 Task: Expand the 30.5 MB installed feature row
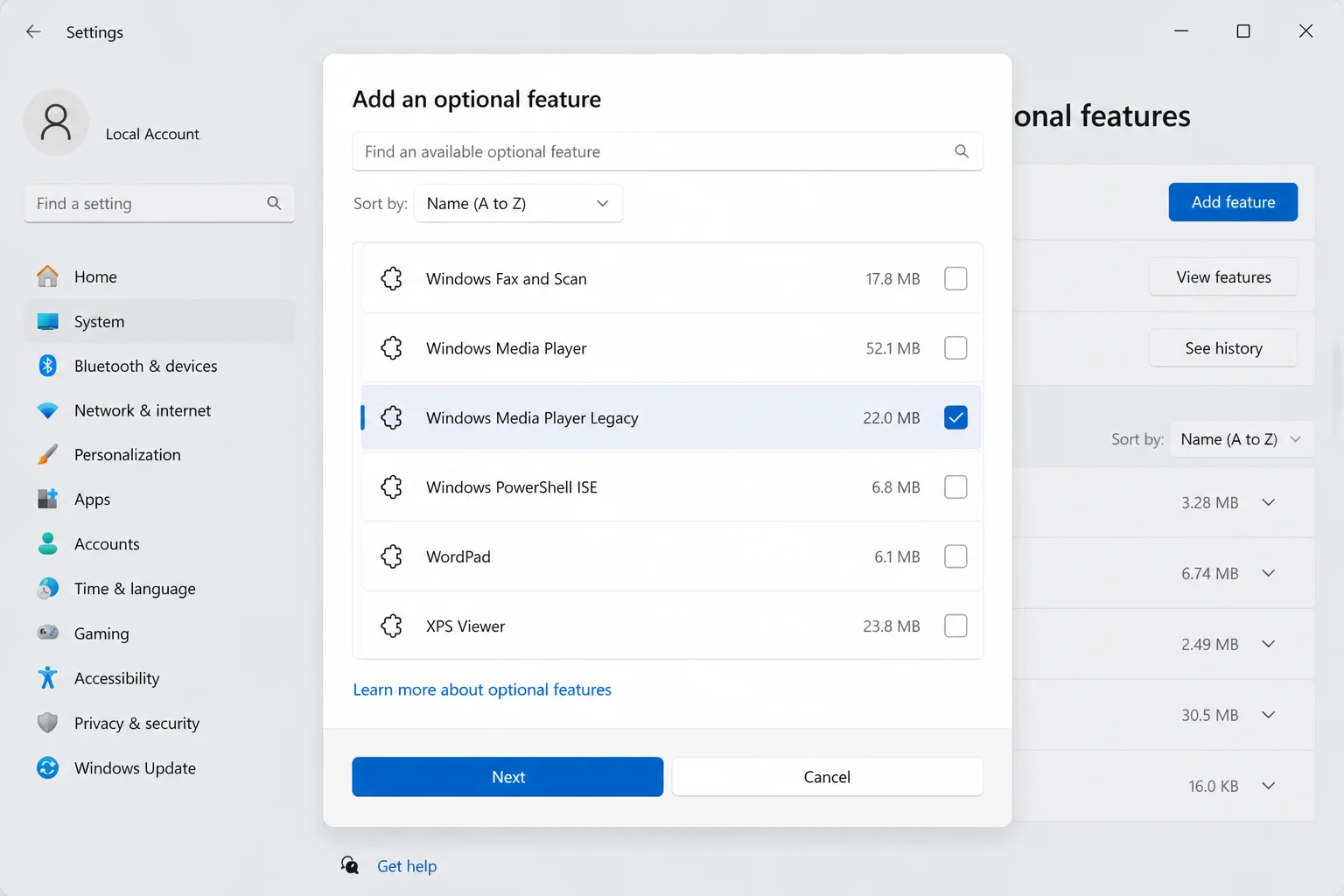(x=1269, y=715)
